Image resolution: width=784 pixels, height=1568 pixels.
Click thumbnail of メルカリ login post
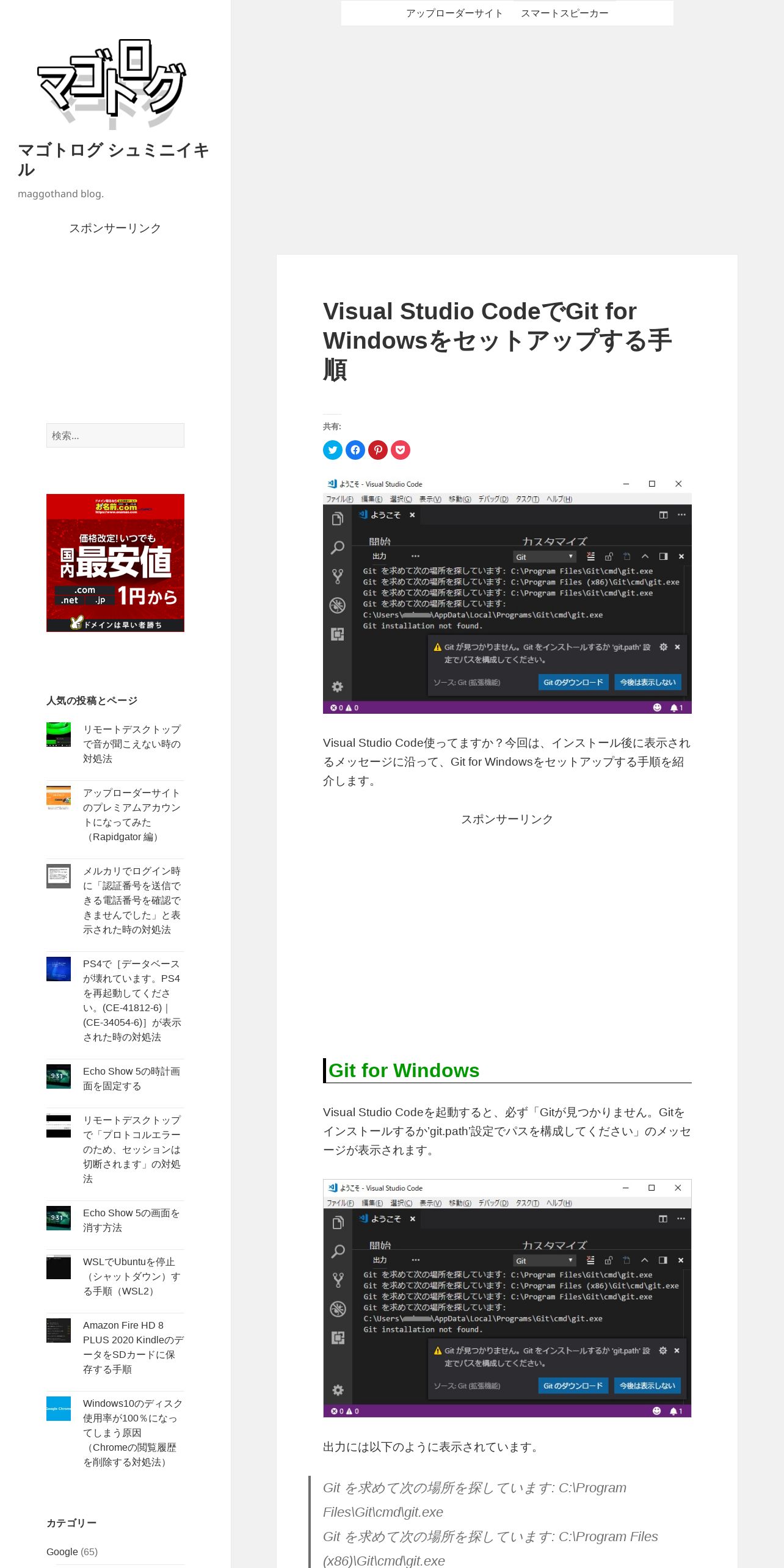59,876
